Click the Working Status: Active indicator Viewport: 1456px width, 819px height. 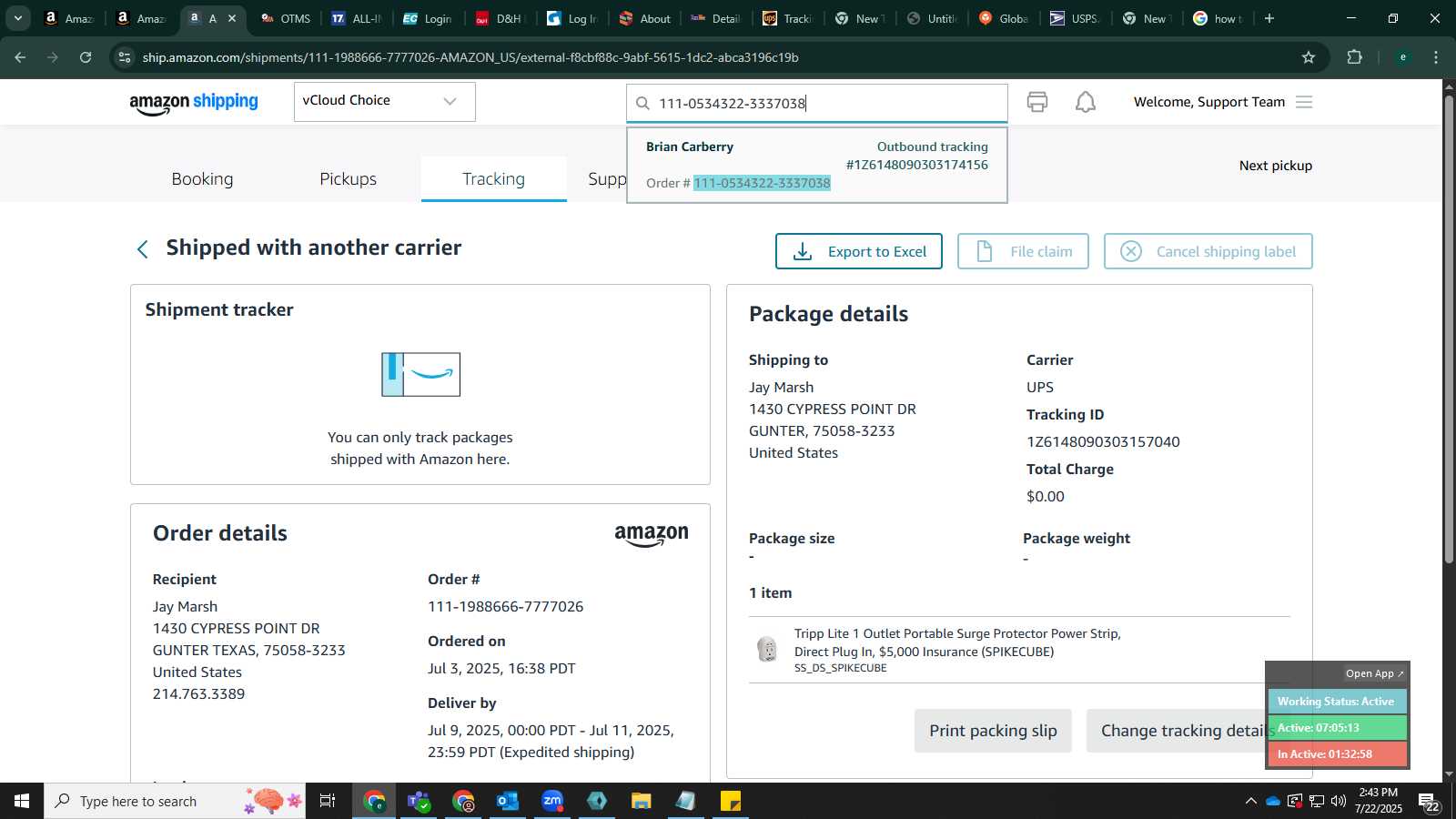(x=1337, y=702)
